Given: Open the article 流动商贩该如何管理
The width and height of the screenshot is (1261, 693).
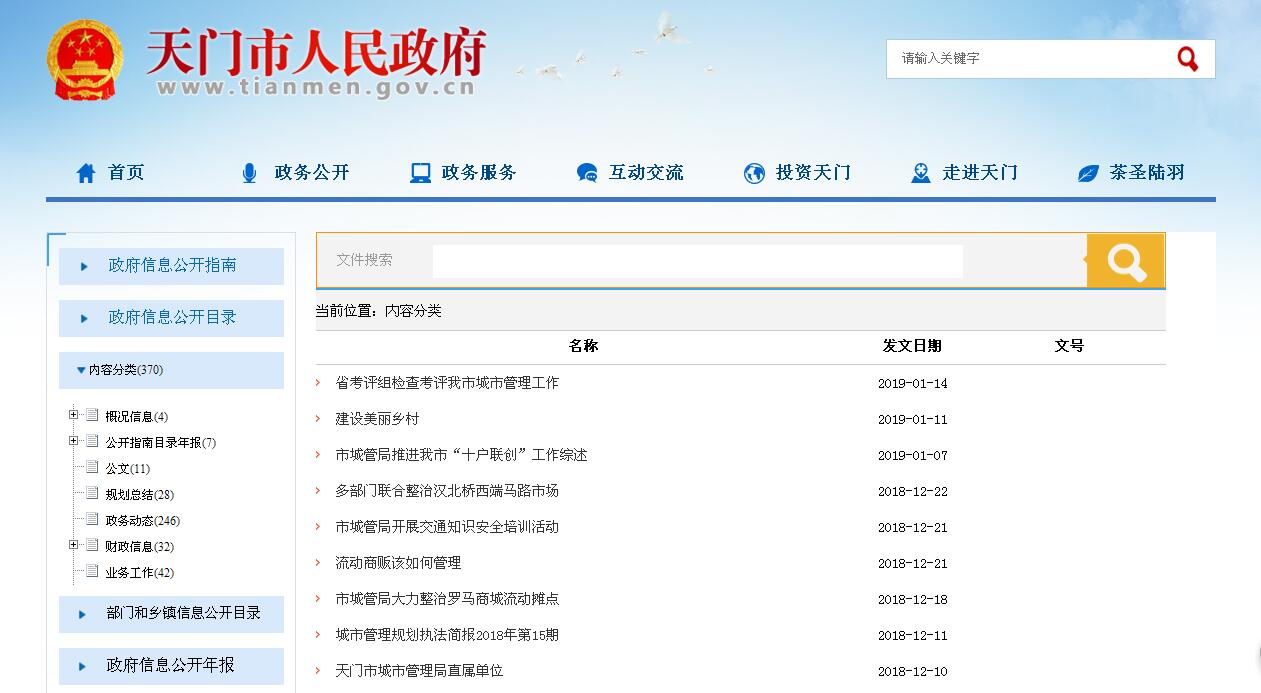Looking at the screenshot, I should point(398,563).
